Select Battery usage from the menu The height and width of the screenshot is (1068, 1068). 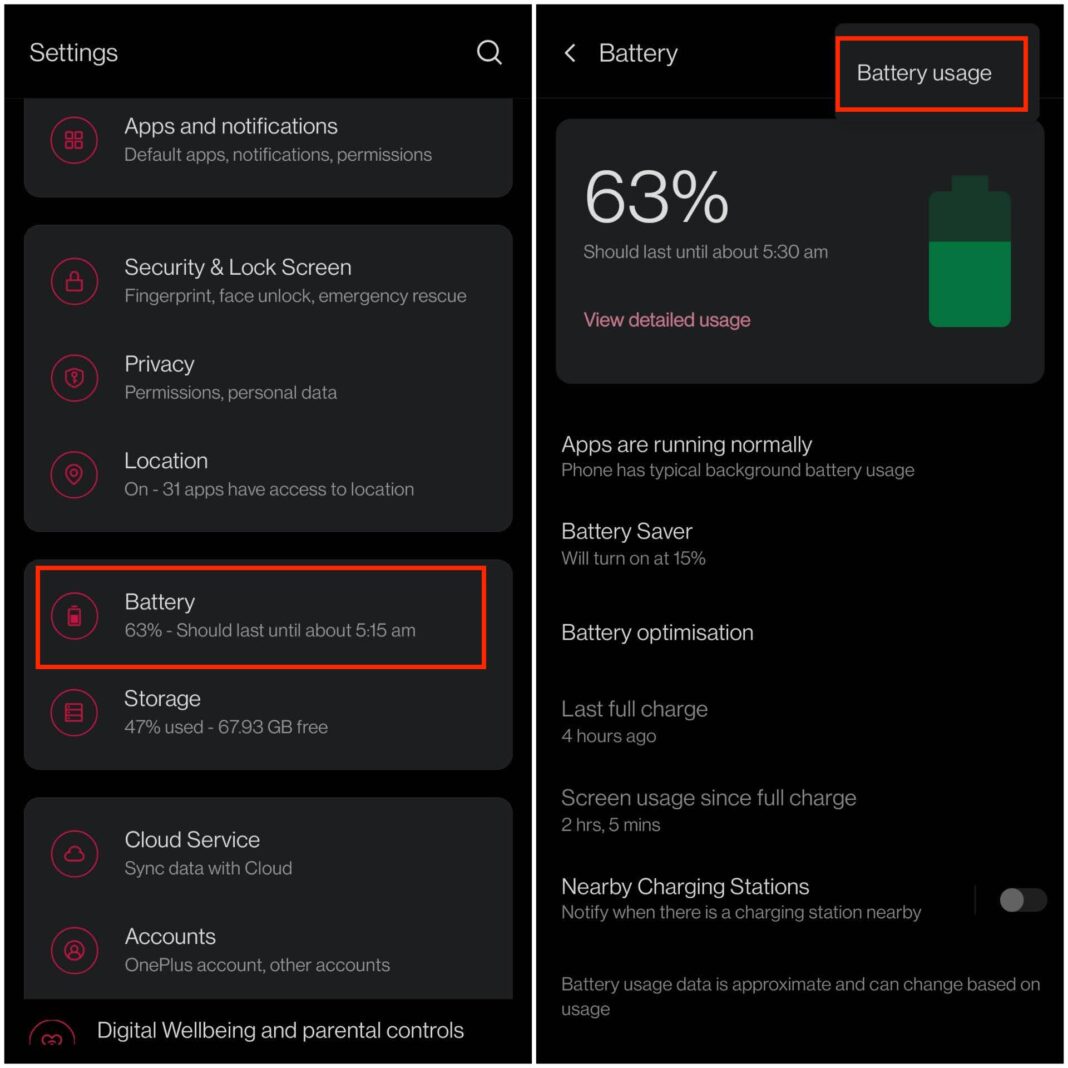point(923,73)
